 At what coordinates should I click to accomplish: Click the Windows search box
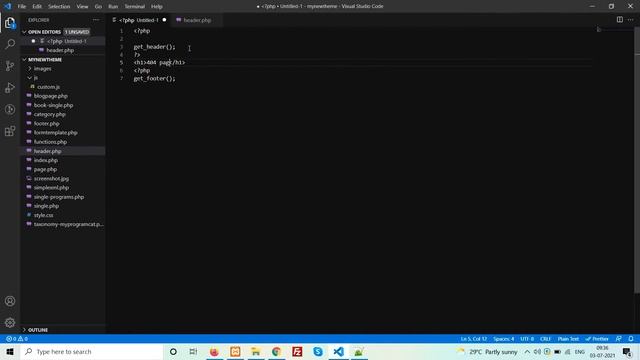[92, 351]
